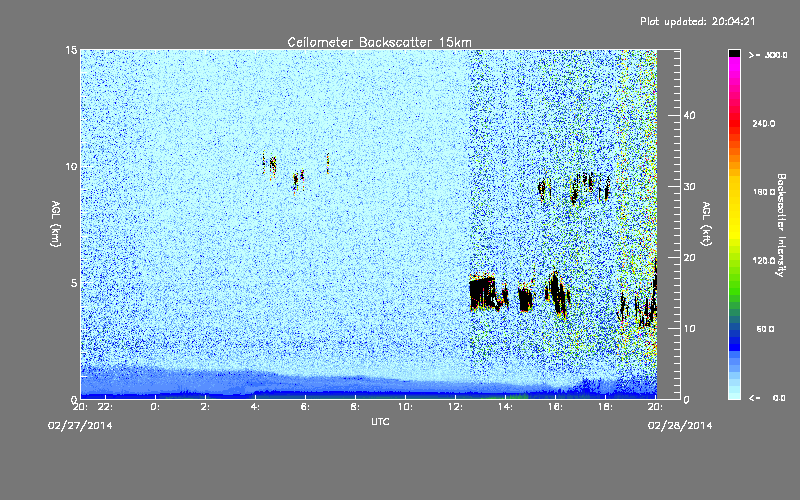Screen dimensions: 800x500
Task: Click the 120.0 colorbar tick label
Action: [764, 260]
